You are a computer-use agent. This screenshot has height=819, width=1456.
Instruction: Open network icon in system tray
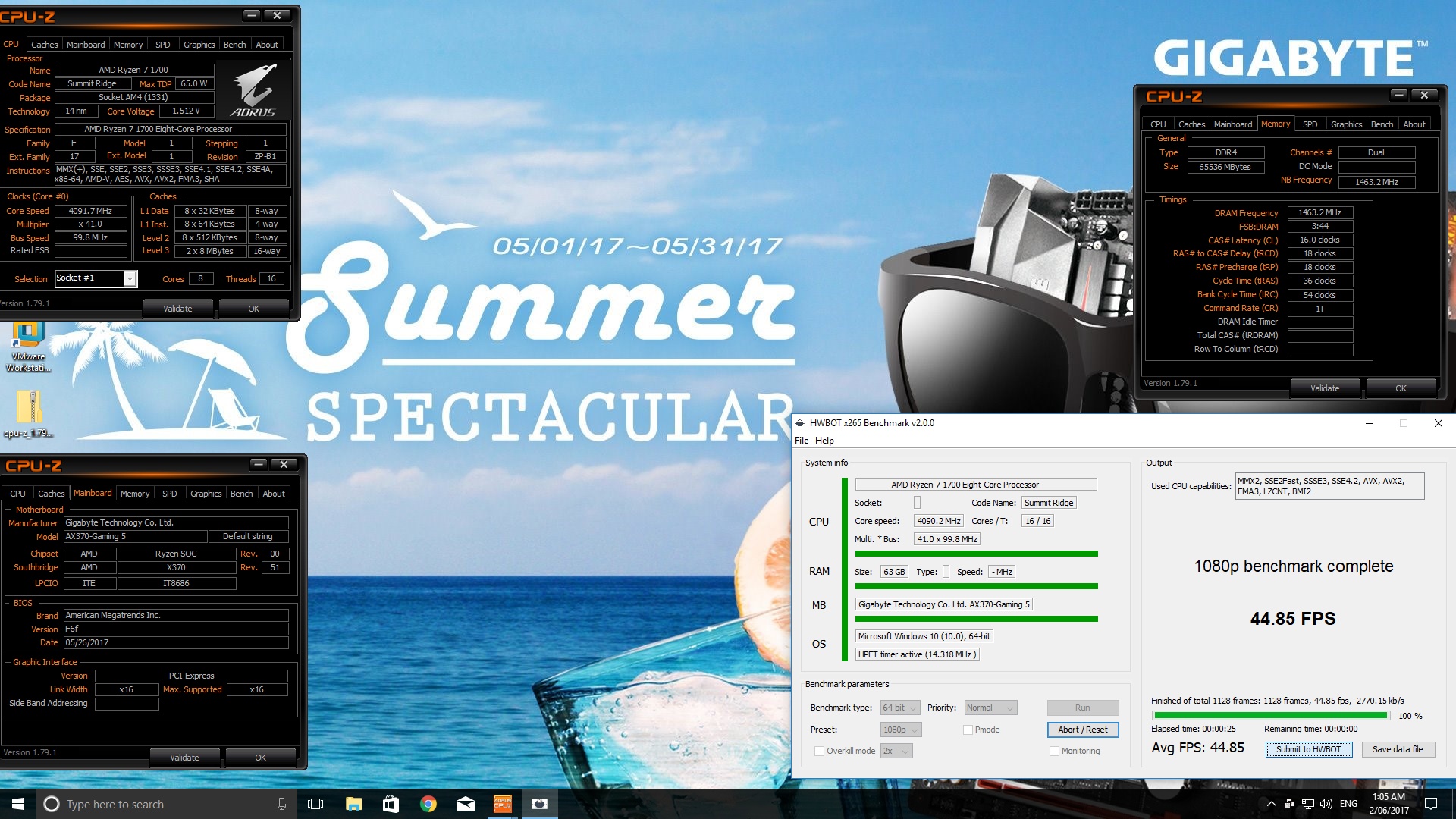pyautogui.click(x=1308, y=804)
